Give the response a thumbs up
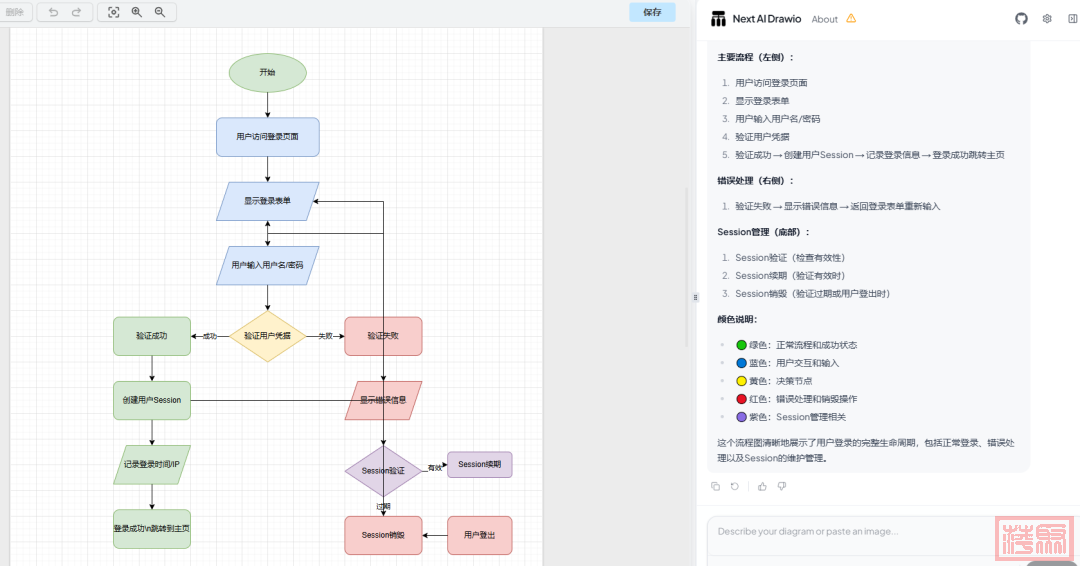 tap(762, 486)
